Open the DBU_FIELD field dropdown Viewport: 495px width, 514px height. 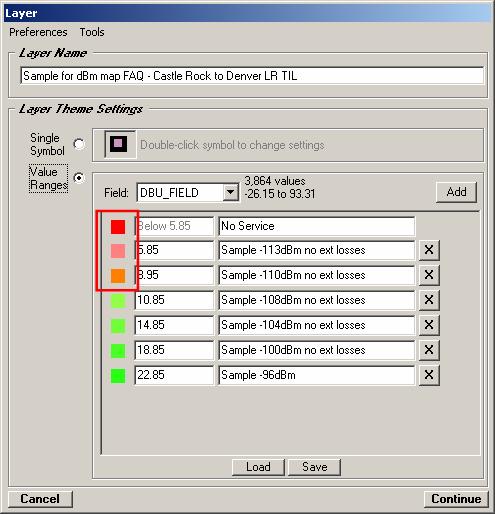point(231,192)
